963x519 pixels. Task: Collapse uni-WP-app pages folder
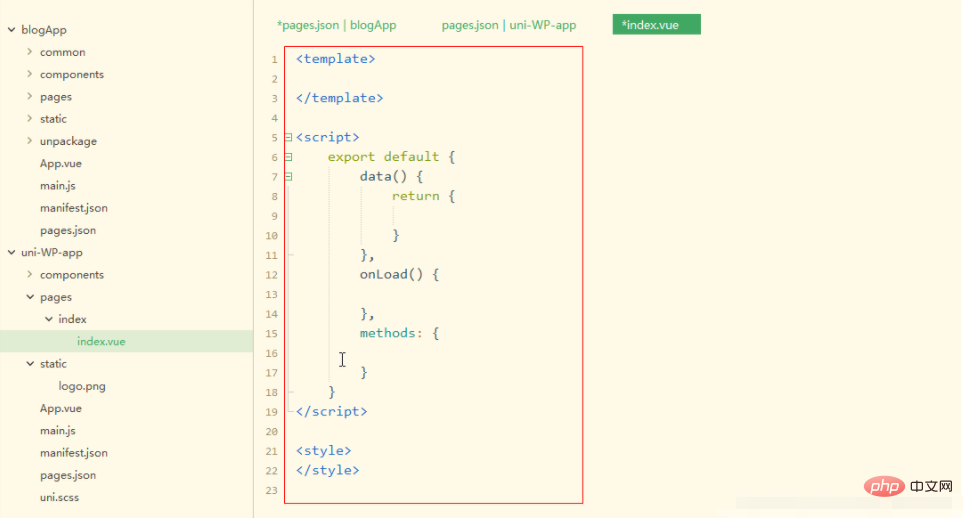coord(29,297)
